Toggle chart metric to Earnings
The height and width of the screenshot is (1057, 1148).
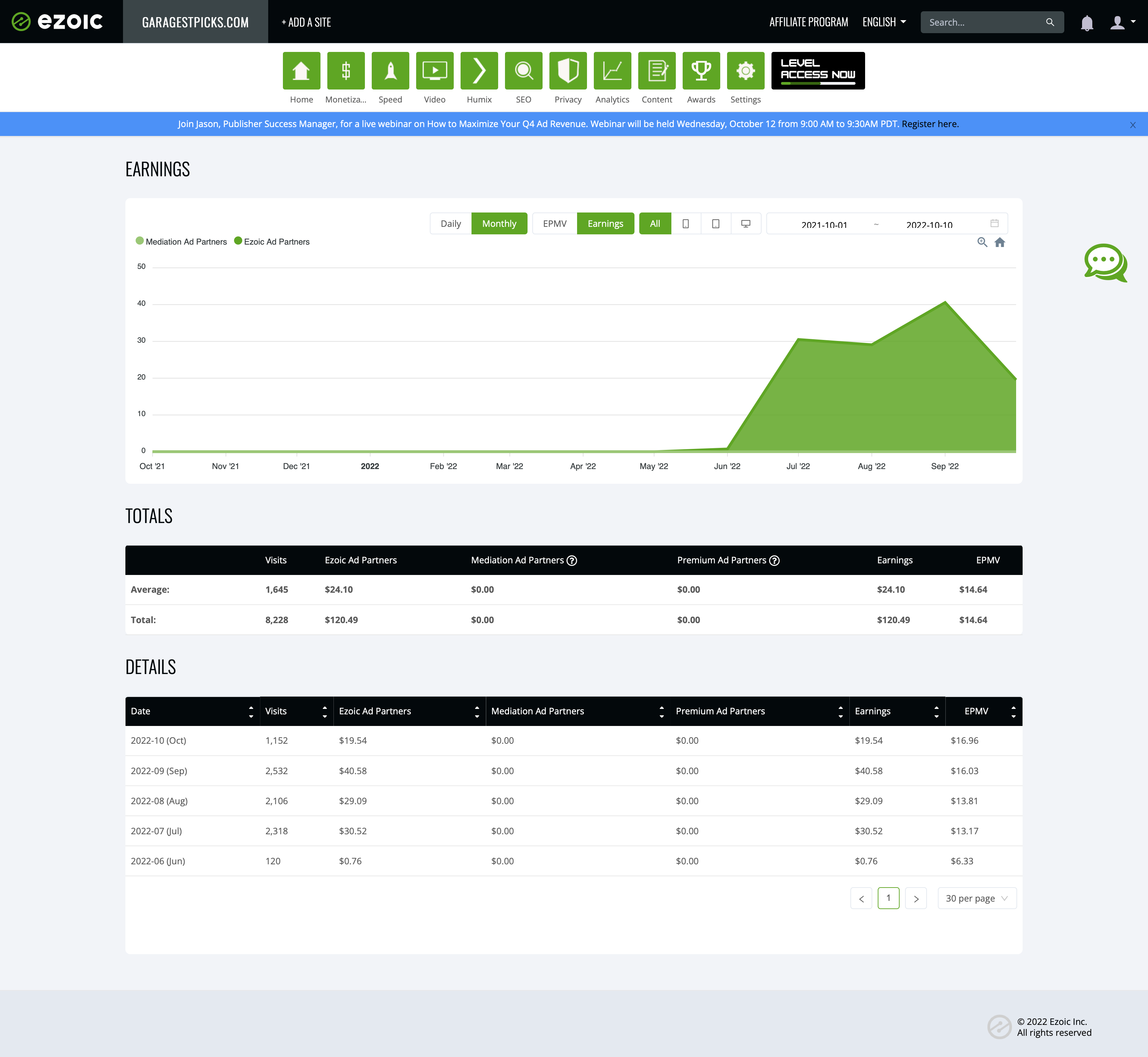pyautogui.click(x=605, y=224)
